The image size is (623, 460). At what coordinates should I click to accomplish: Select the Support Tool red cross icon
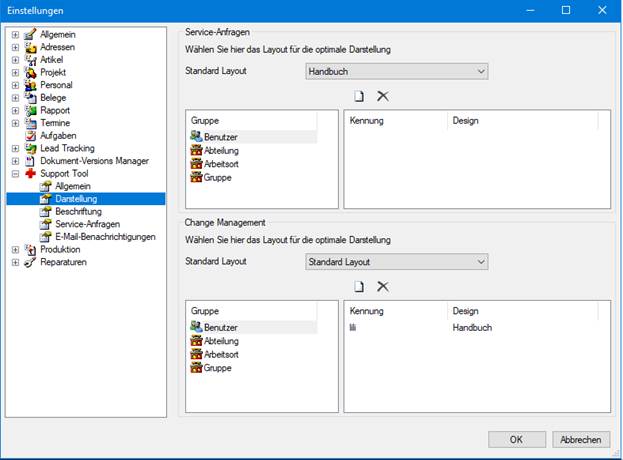(x=31, y=173)
